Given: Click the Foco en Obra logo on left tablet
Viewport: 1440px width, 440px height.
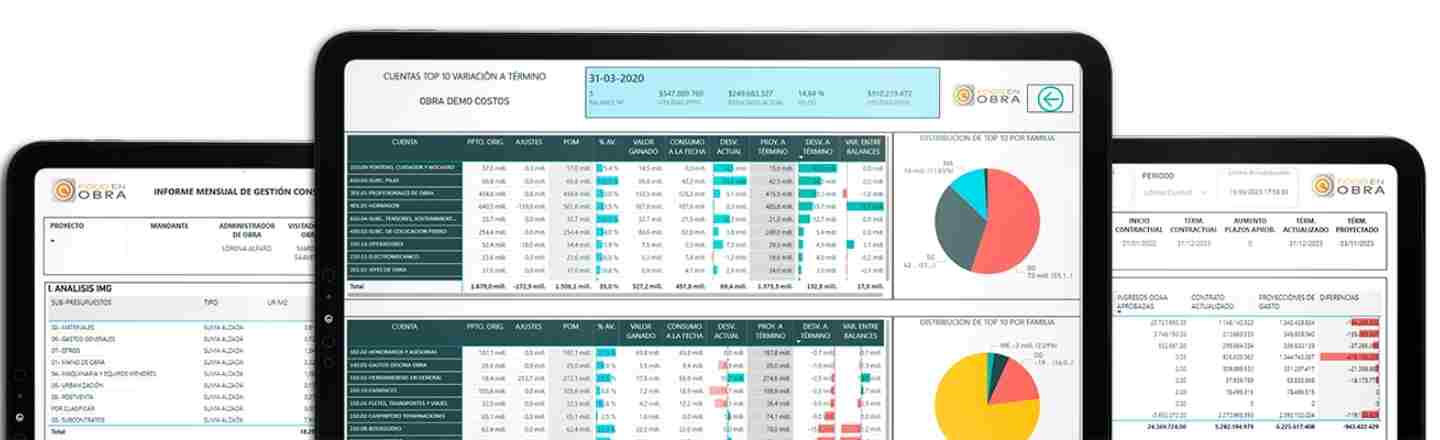Looking at the screenshot, I should coord(91,189).
